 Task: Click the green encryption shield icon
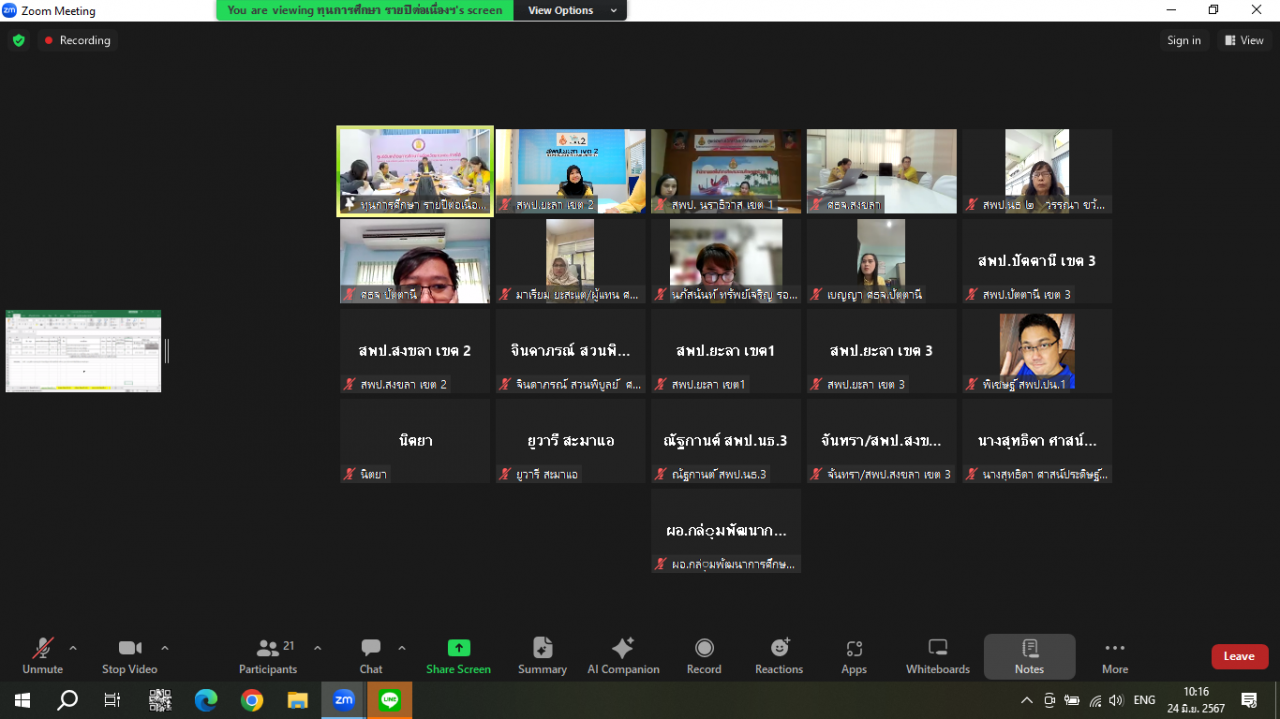[18, 40]
